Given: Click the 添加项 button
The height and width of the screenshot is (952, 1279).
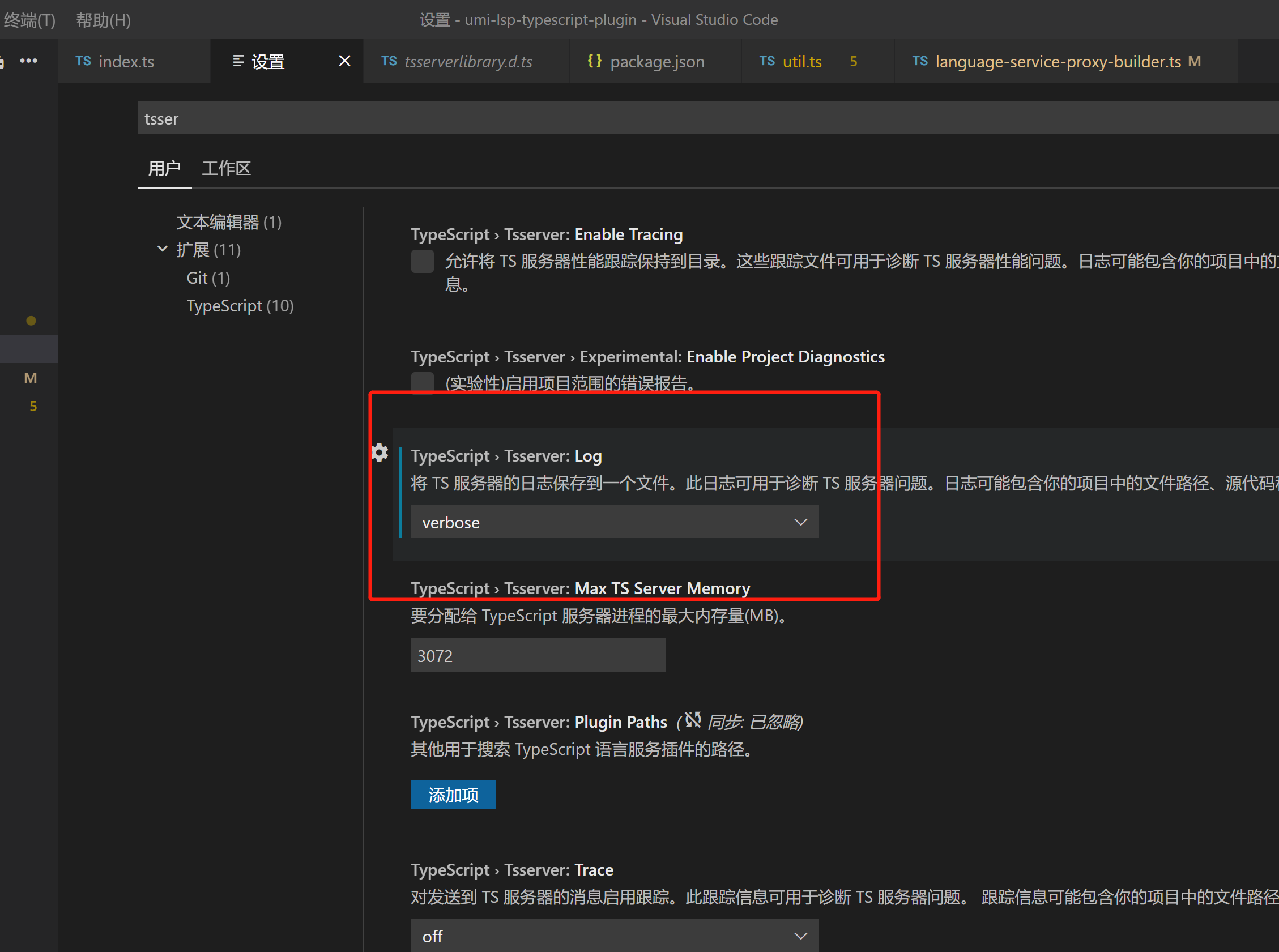Looking at the screenshot, I should point(453,795).
